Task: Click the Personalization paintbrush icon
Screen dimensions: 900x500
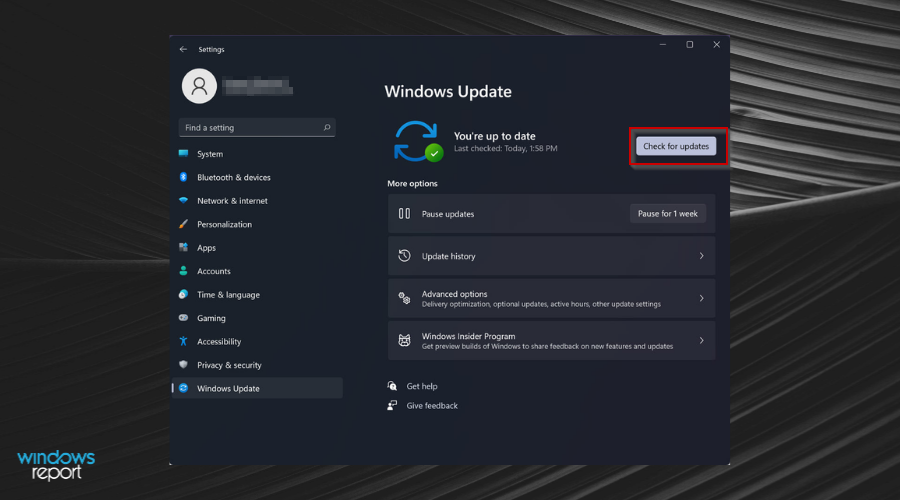Action: [184, 224]
